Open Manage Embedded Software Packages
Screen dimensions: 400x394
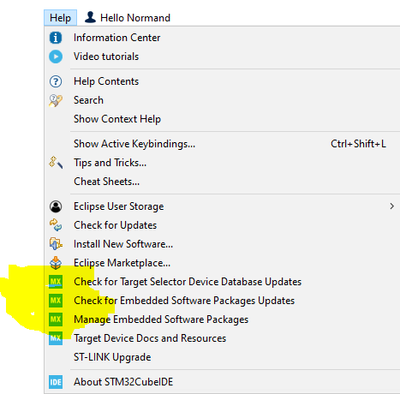point(161,319)
